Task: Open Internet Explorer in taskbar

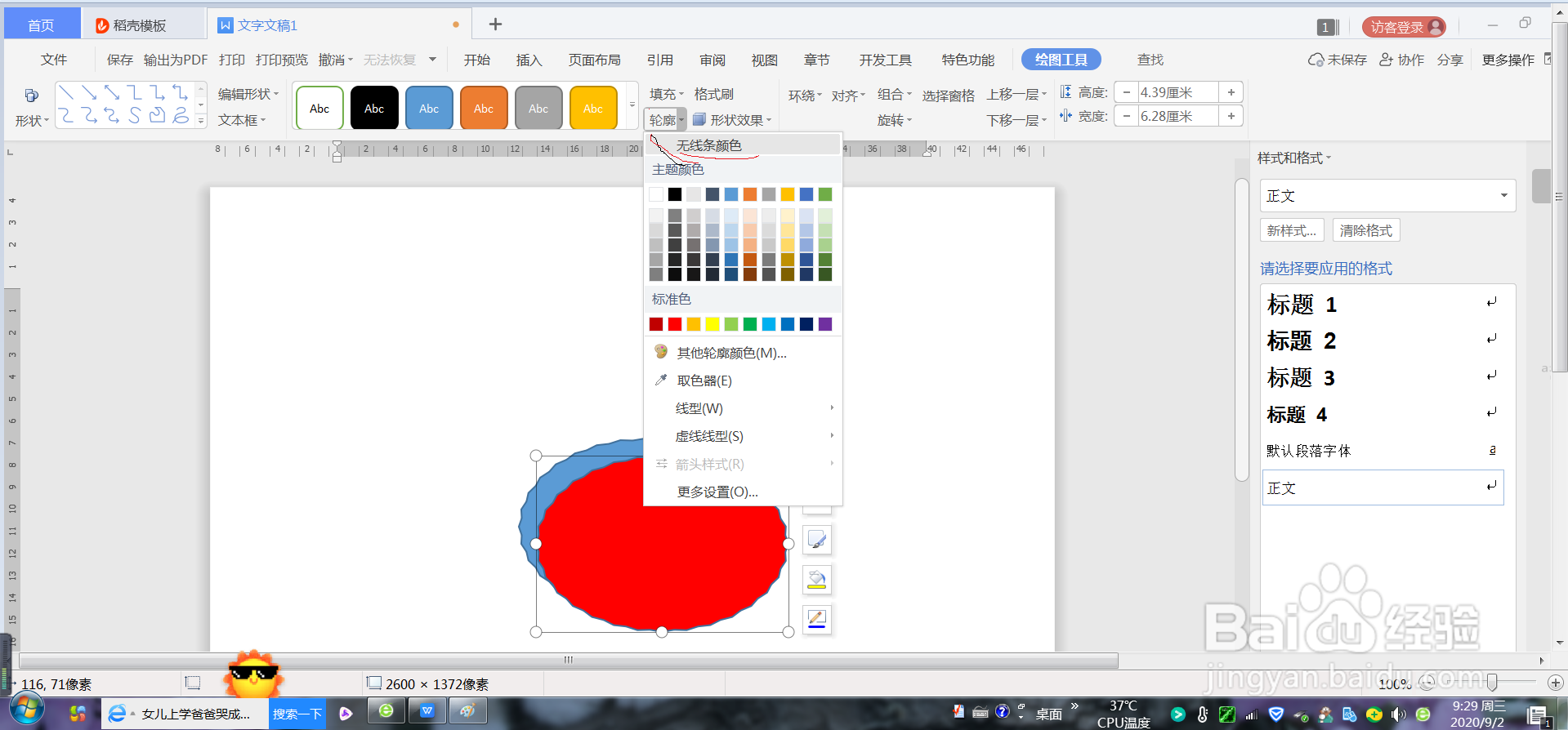Action: pos(117,714)
